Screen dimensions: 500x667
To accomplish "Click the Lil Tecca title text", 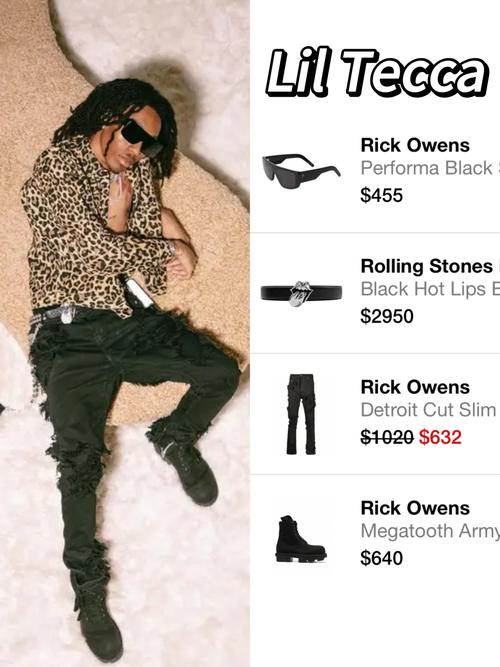I will tap(377, 72).
